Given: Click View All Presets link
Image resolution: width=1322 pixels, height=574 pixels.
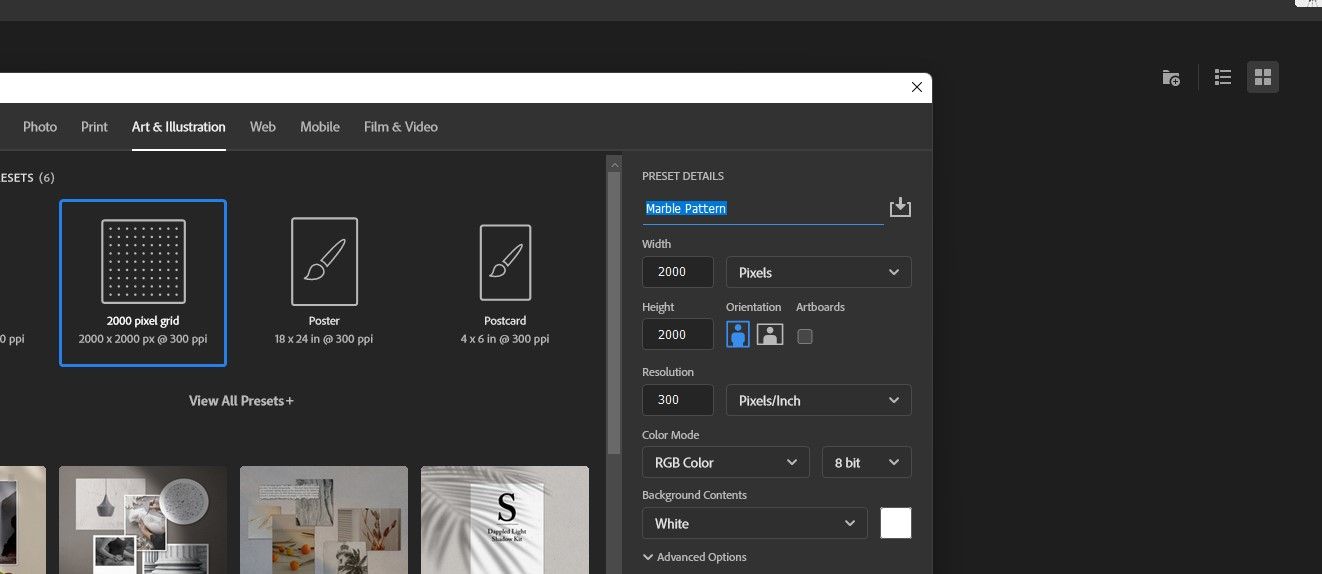Looking at the screenshot, I should click(241, 401).
